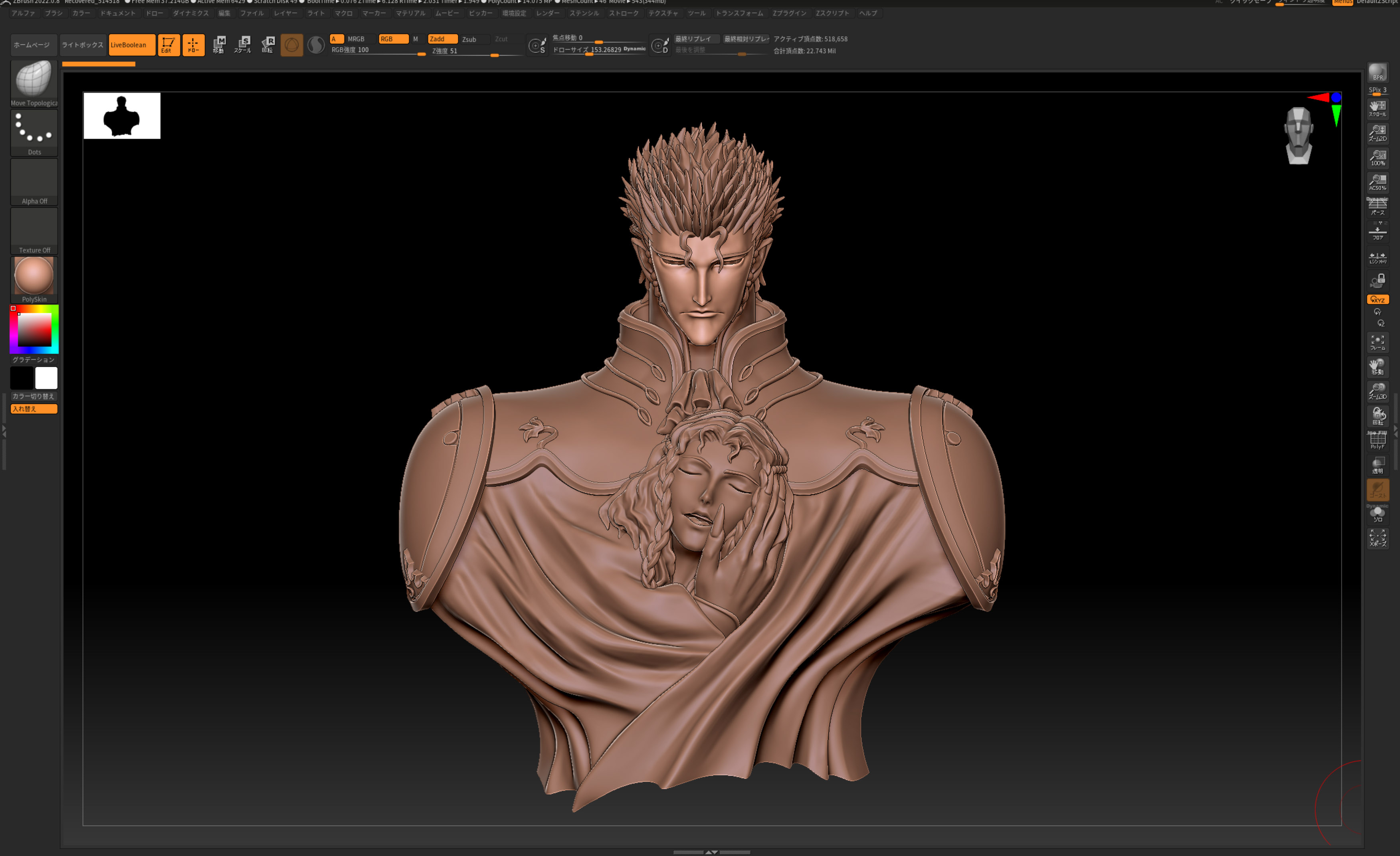This screenshot has width=1400, height=856.
Task: Click the フロア floor grid icon
Action: coord(1377,232)
